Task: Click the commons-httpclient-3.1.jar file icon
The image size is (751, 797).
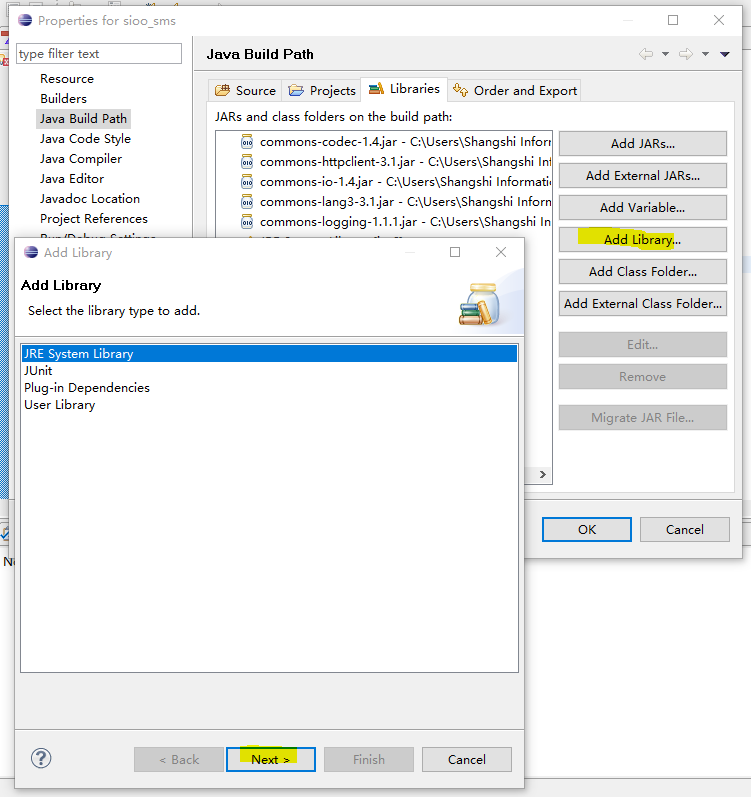Action: [x=247, y=162]
